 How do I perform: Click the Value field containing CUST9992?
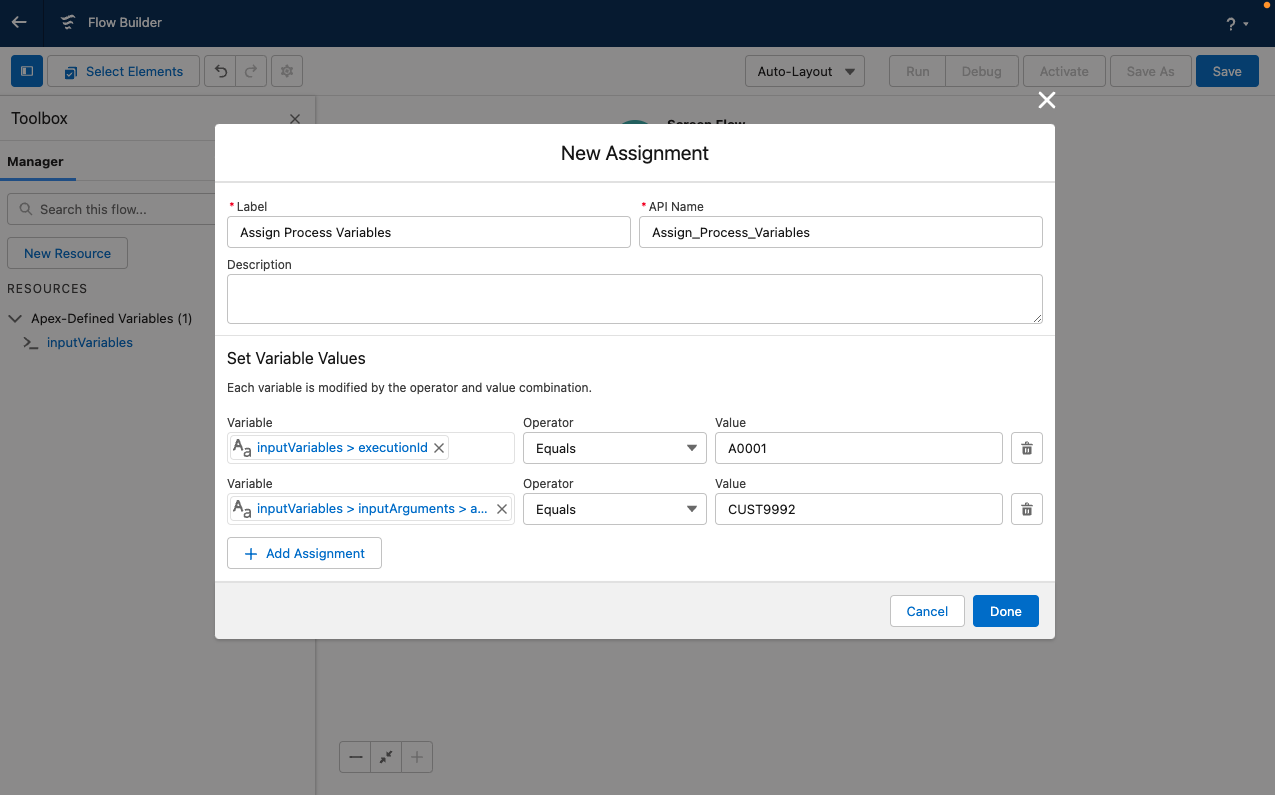pyautogui.click(x=859, y=509)
